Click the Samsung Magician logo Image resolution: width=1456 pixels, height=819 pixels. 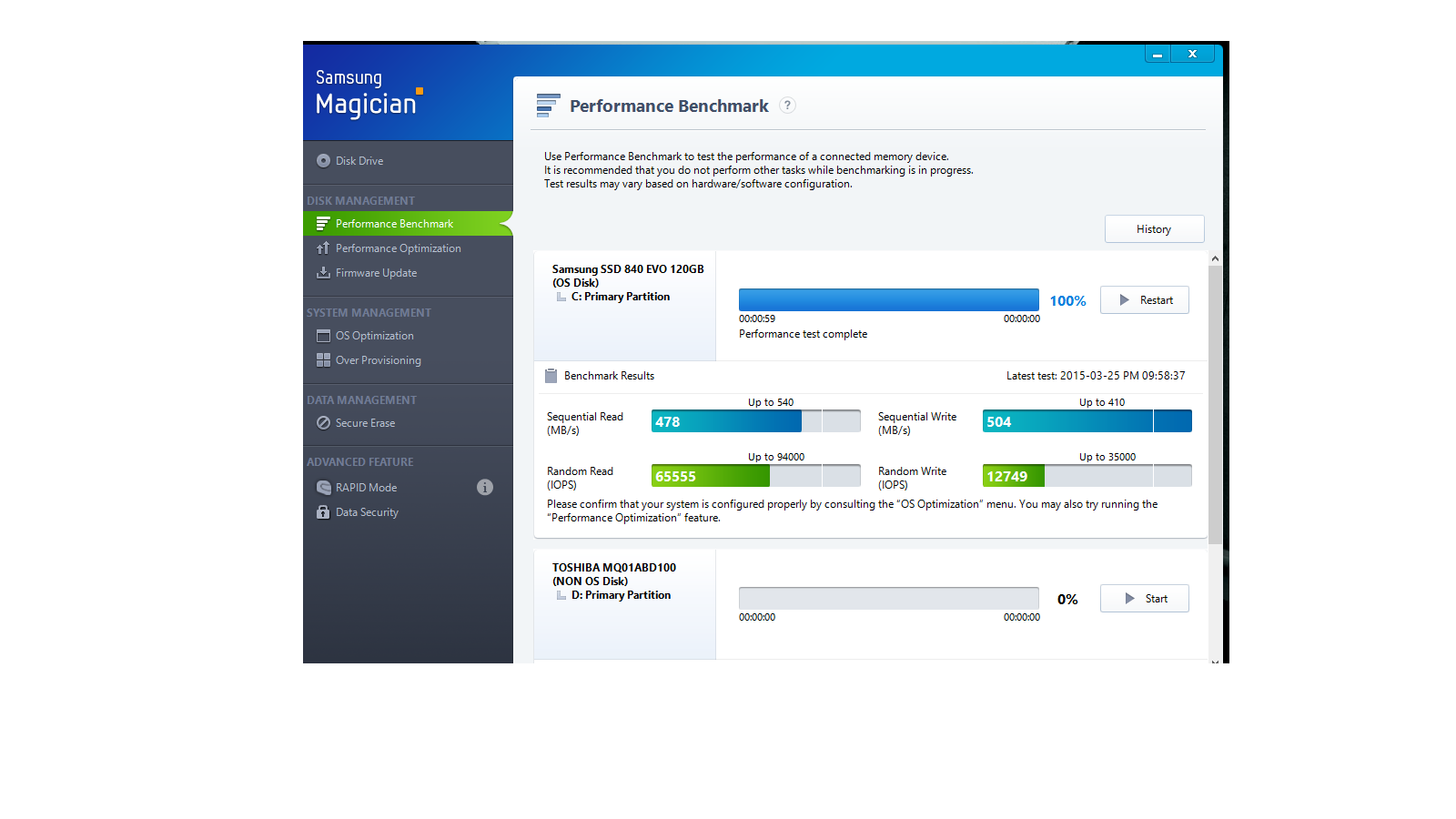(x=369, y=93)
